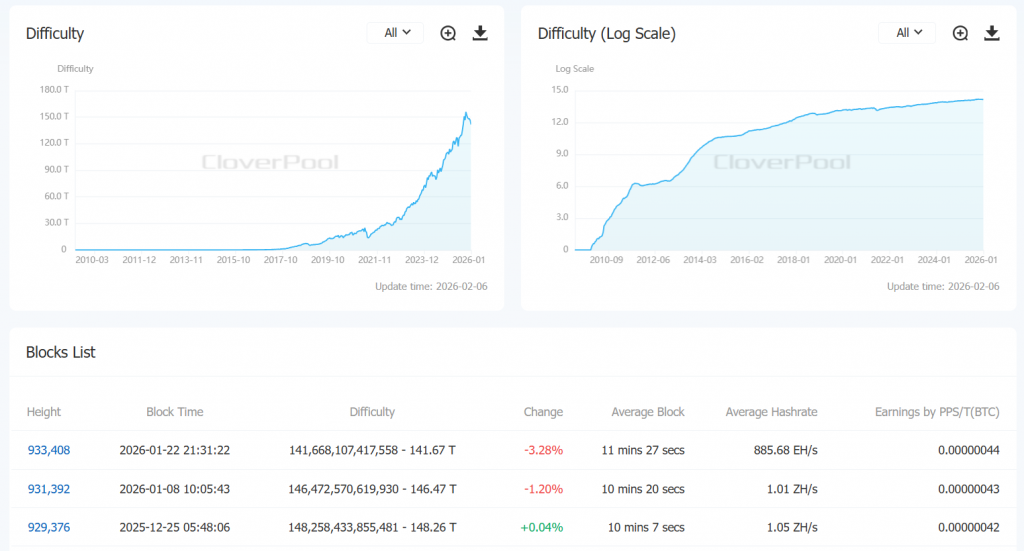Image resolution: width=1024 pixels, height=551 pixels.
Task: Expand the All dropdown on Log Scale chart
Action: (x=908, y=33)
